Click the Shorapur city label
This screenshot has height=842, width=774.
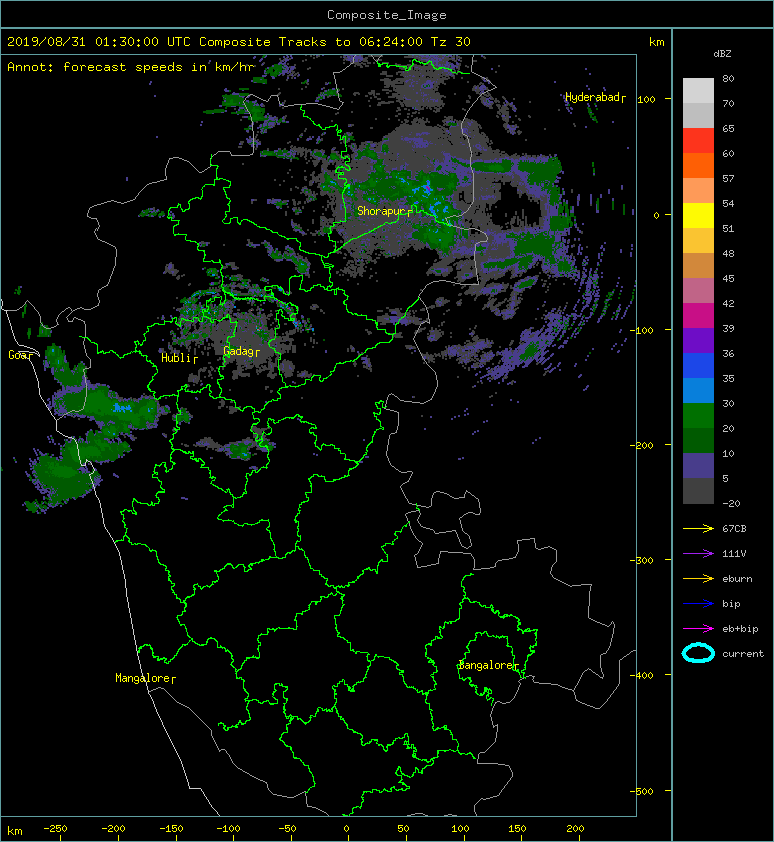[382, 211]
